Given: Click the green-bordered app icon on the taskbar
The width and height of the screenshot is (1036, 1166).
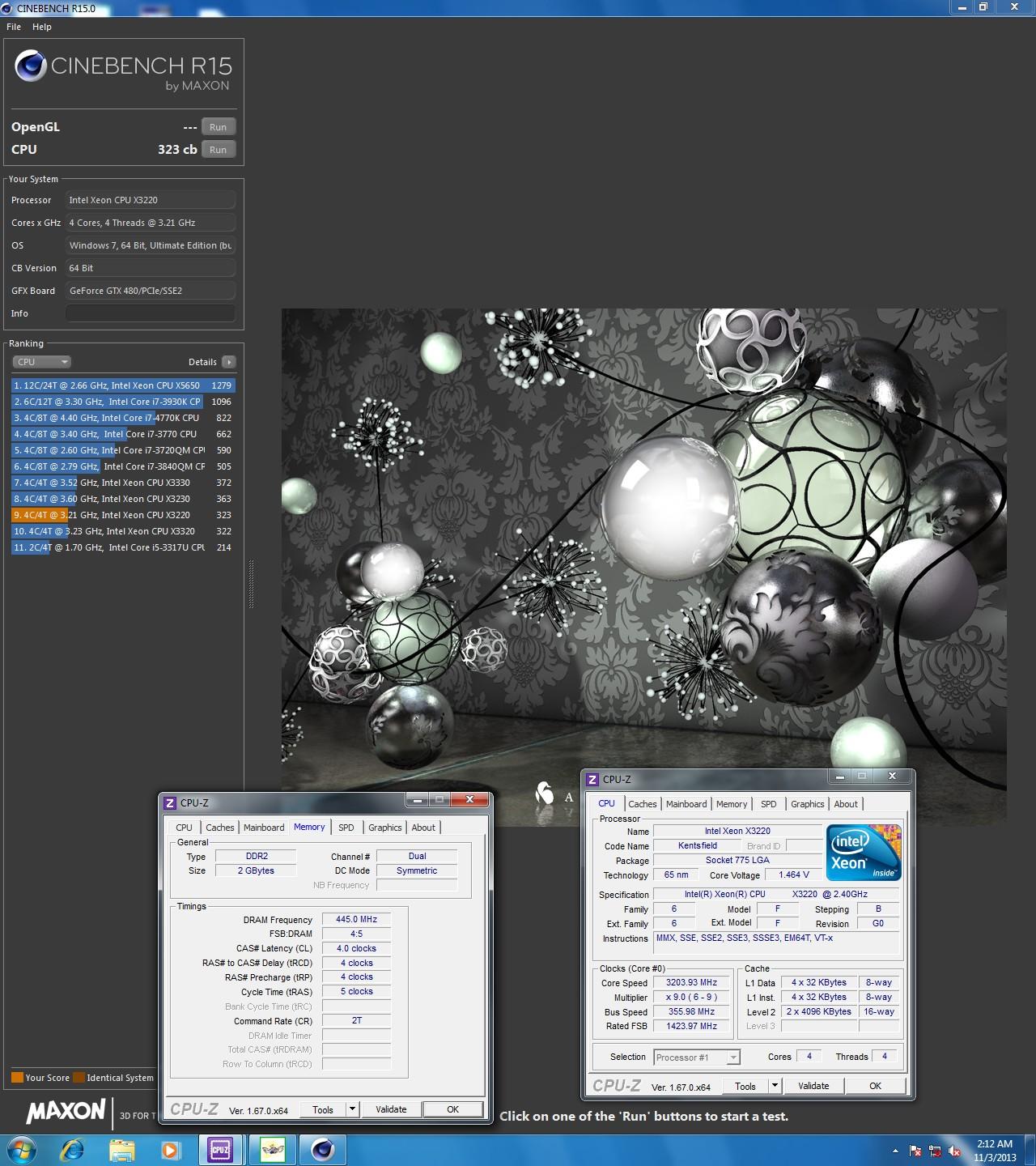Looking at the screenshot, I should [x=272, y=1150].
